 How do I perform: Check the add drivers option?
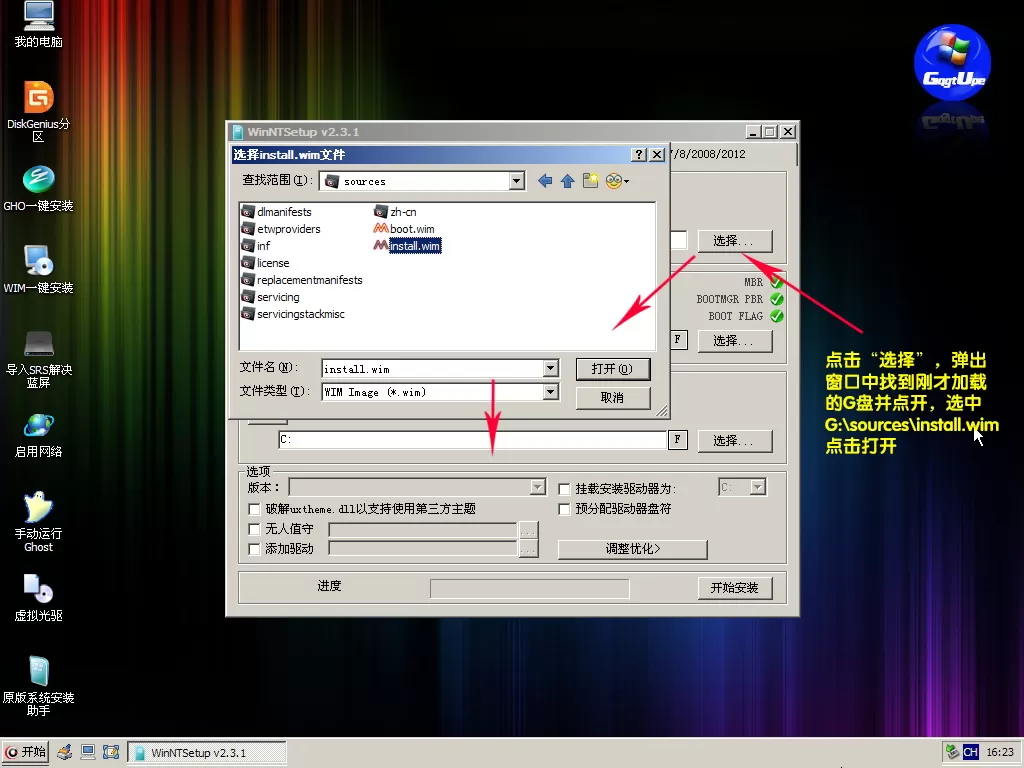point(254,549)
